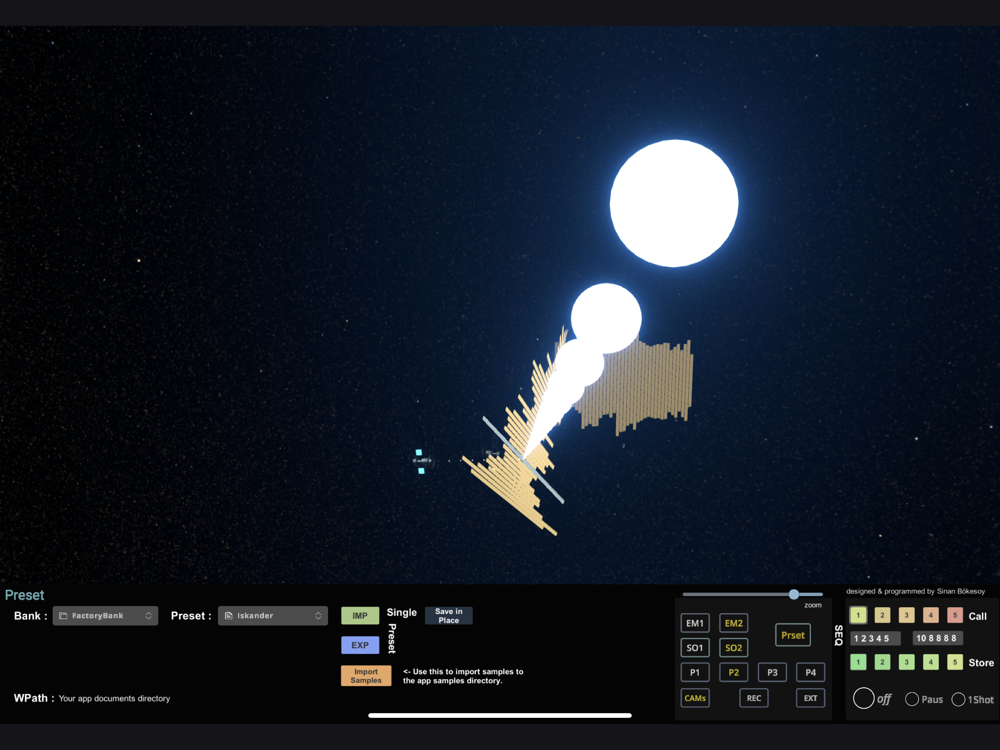Open the Bank dropdown showing FactoryBank
This screenshot has height=750, width=1000.
pyautogui.click(x=105, y=615)
